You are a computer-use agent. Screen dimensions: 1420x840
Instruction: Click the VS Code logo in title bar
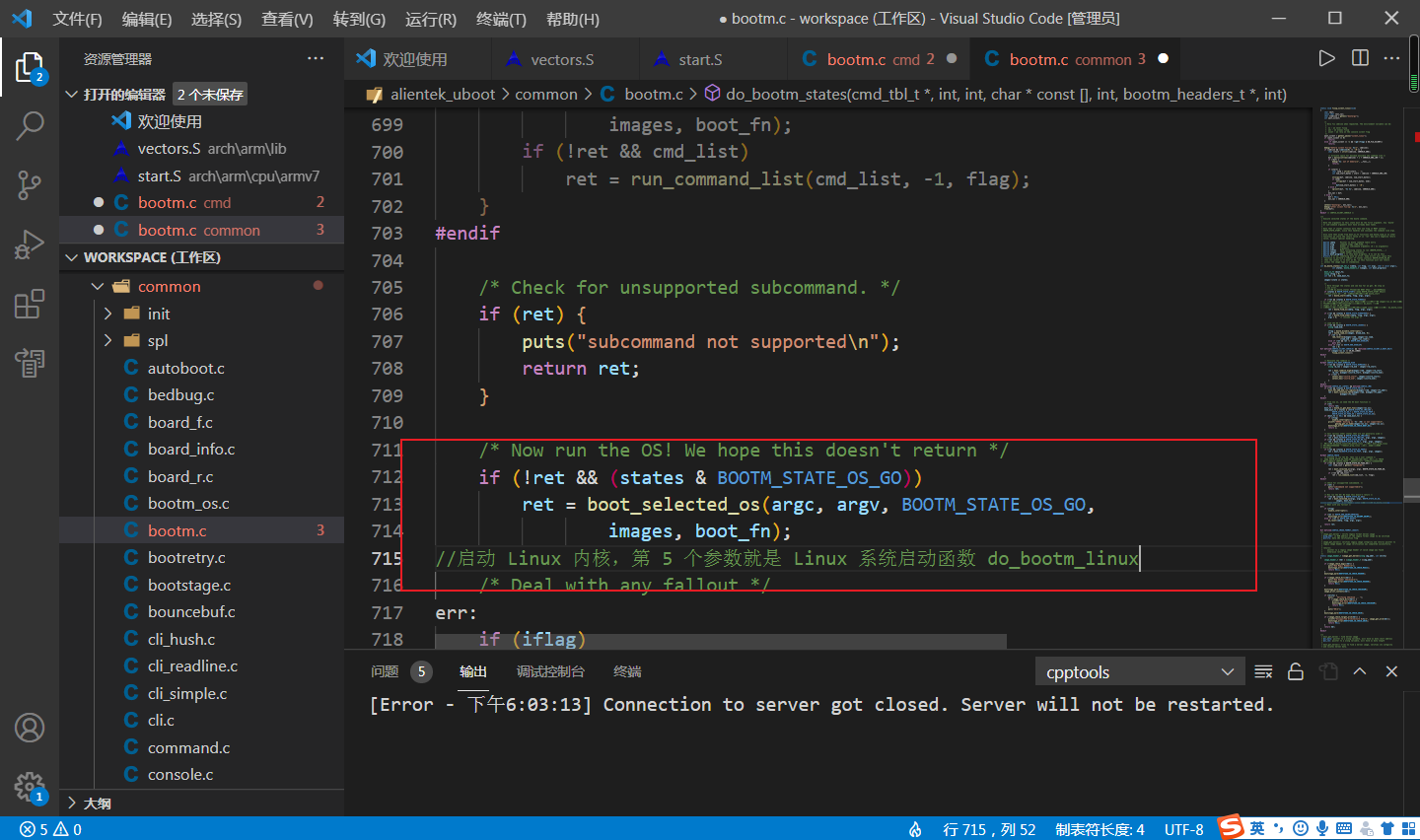[22, 19]
